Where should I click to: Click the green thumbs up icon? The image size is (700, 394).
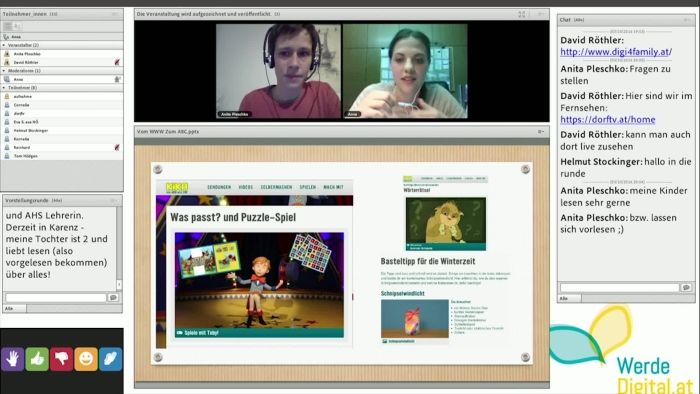click(37, 359)
